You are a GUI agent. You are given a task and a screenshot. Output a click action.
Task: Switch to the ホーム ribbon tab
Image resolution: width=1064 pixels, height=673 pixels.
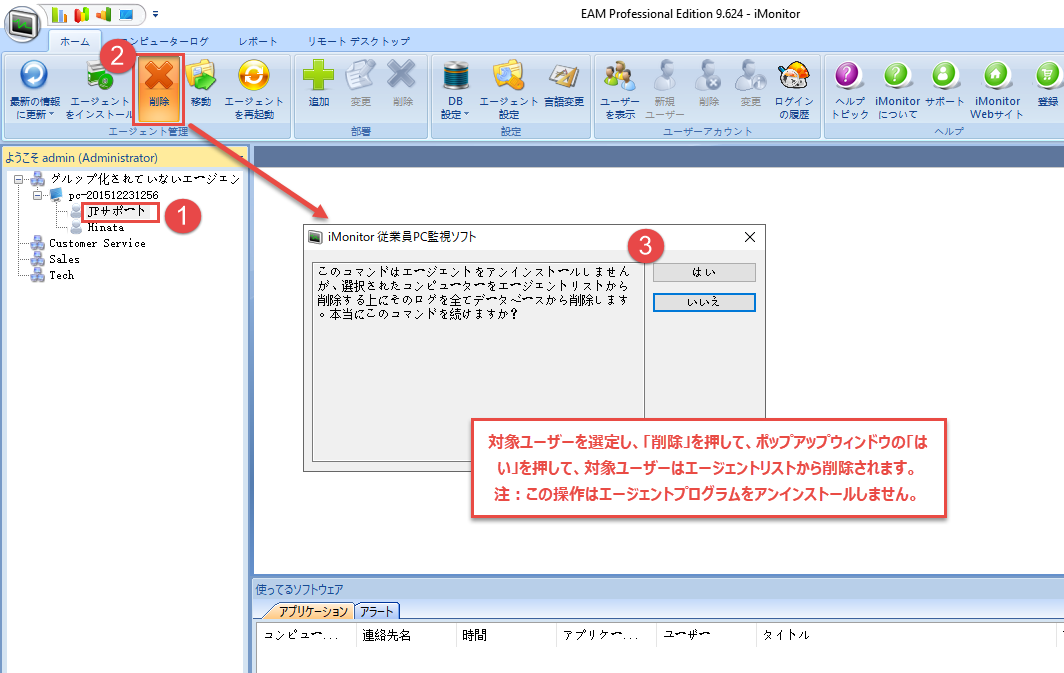click(x=75, y=41)
